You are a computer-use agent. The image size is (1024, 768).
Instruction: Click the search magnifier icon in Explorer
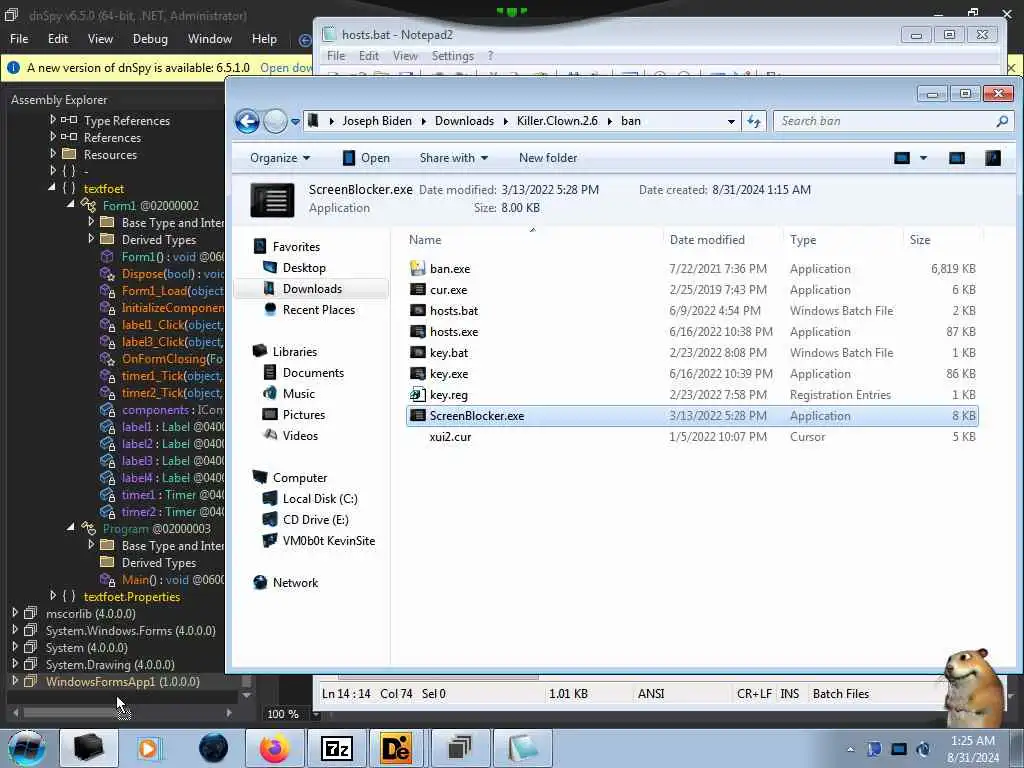click(x=1002, y=121)
